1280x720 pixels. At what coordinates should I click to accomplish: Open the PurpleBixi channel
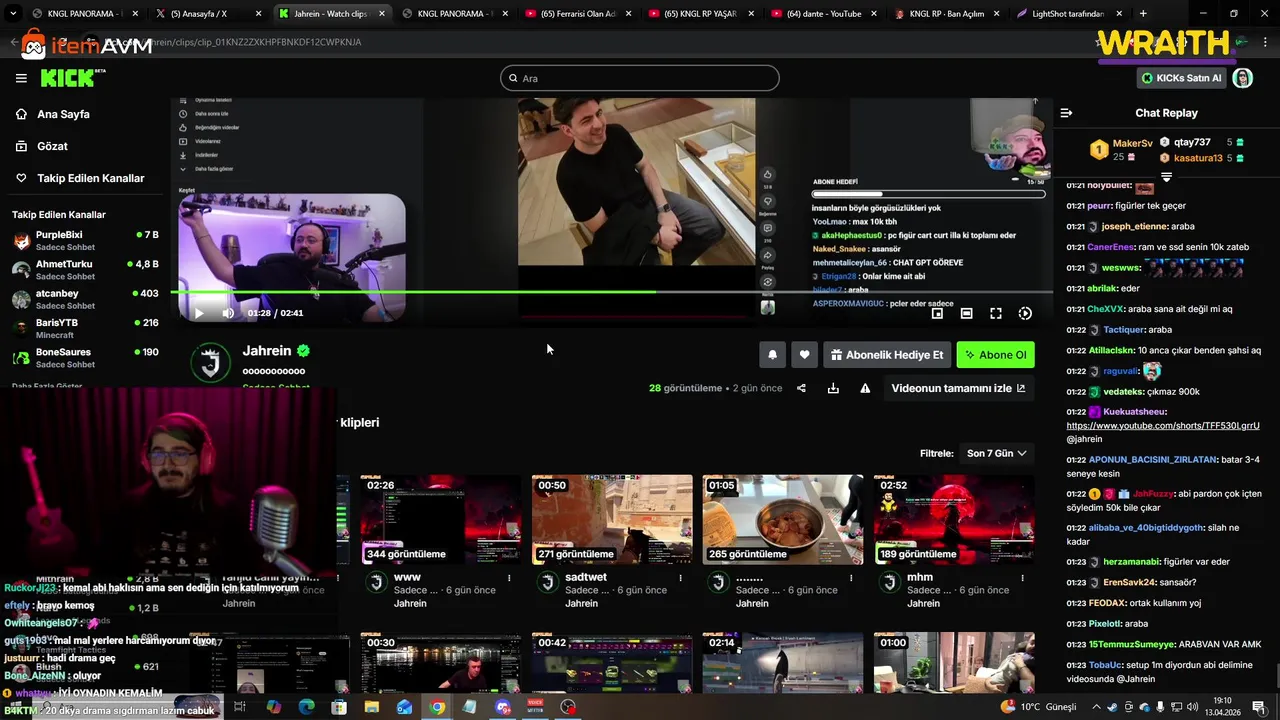point(85,241)
